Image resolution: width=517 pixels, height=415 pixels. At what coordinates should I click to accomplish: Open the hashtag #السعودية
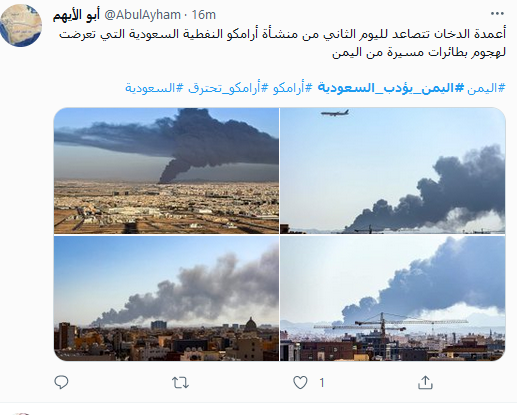tap(154, 88)
